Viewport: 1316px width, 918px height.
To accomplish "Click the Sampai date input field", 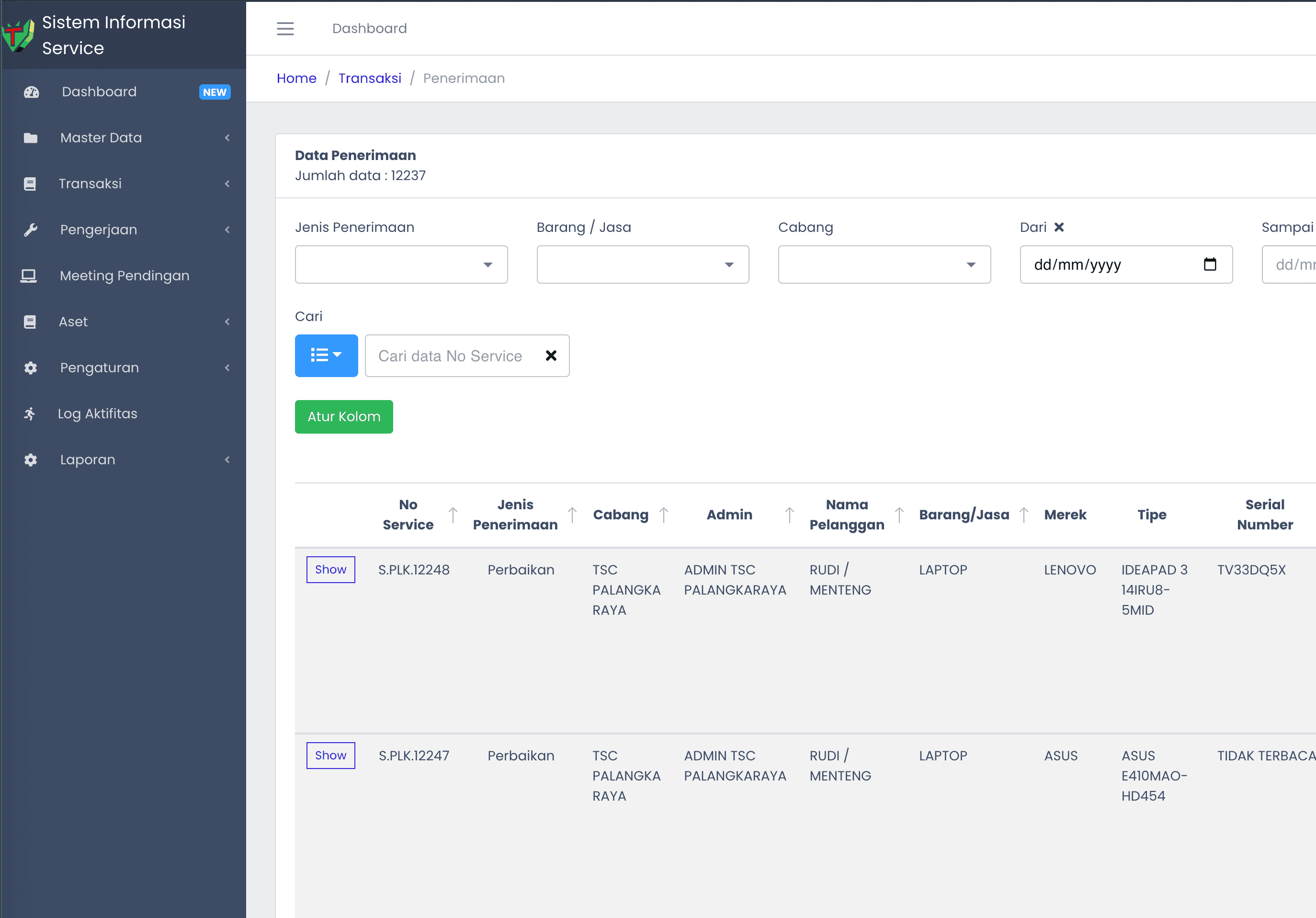I will click(x=1289, y=264).
